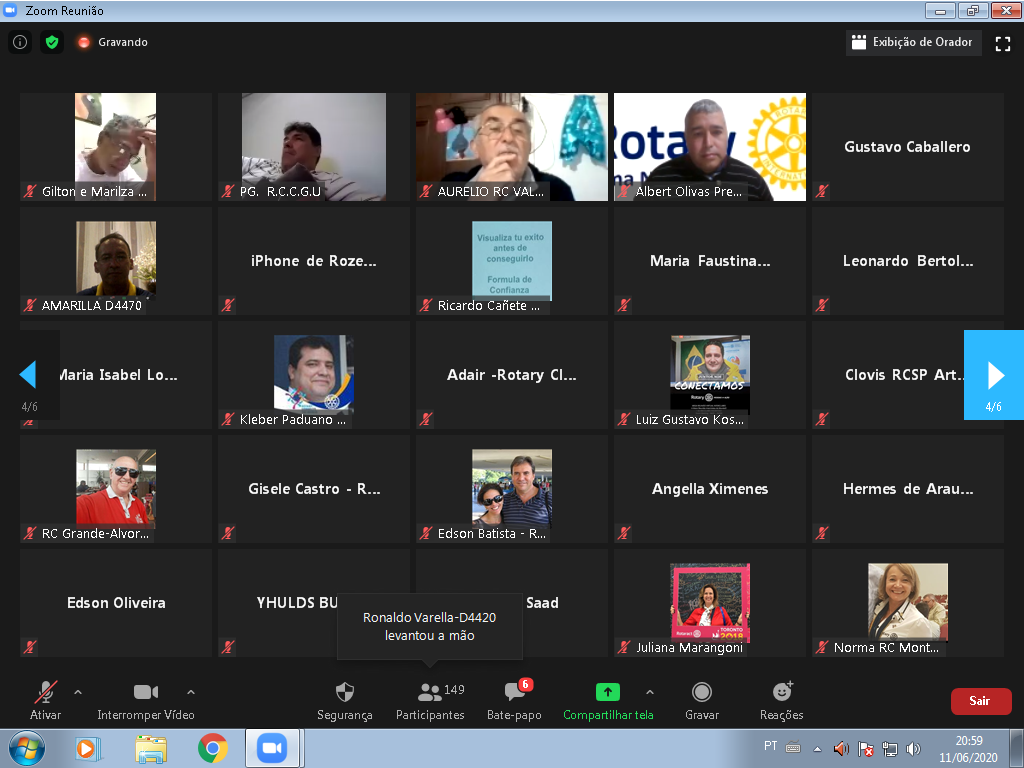Expand video options arrow beside Interromper Vídeo
1024x768 pixels.
[x=191, y=692]
